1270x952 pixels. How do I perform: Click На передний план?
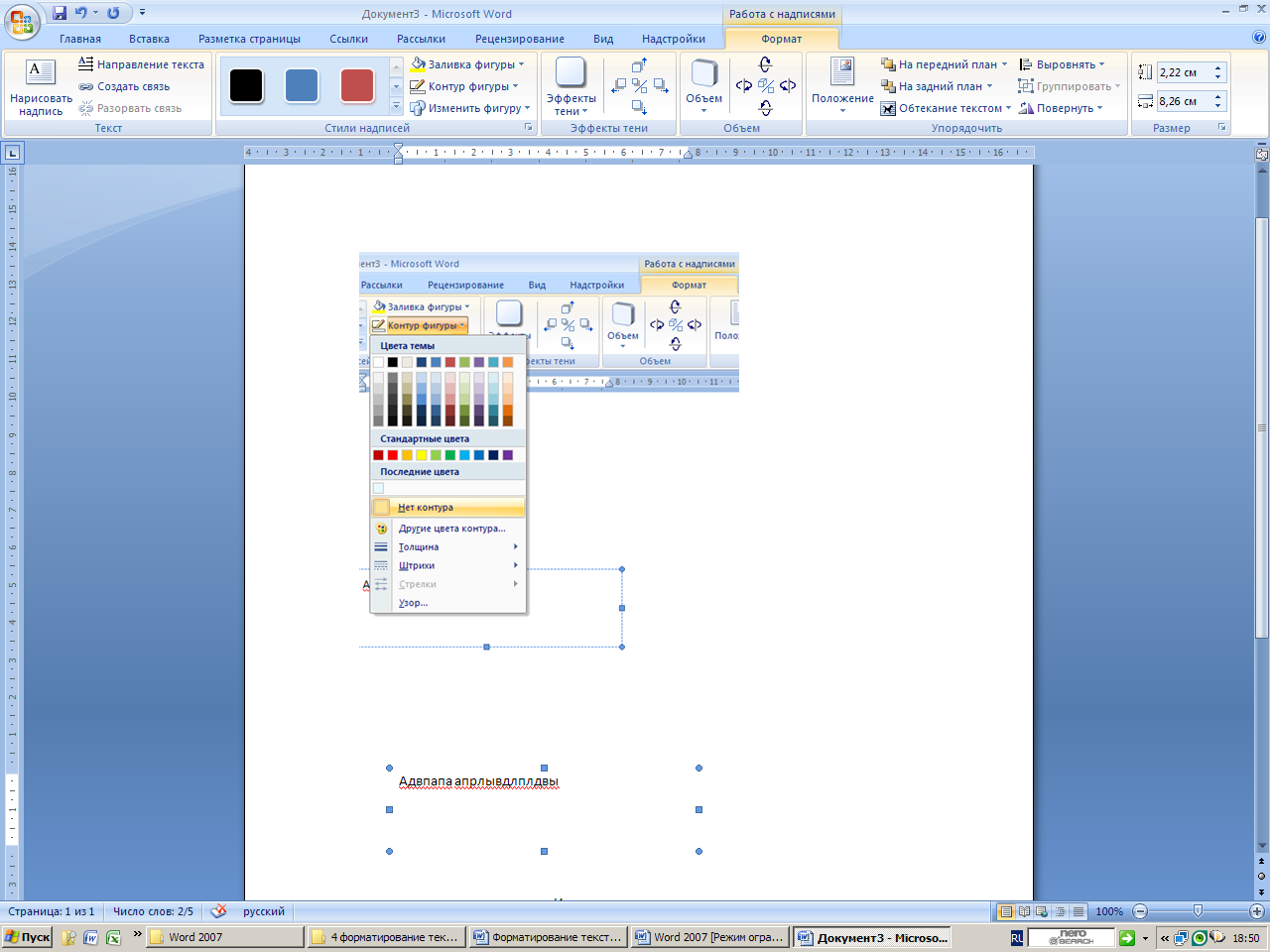(x=944, y=64)
